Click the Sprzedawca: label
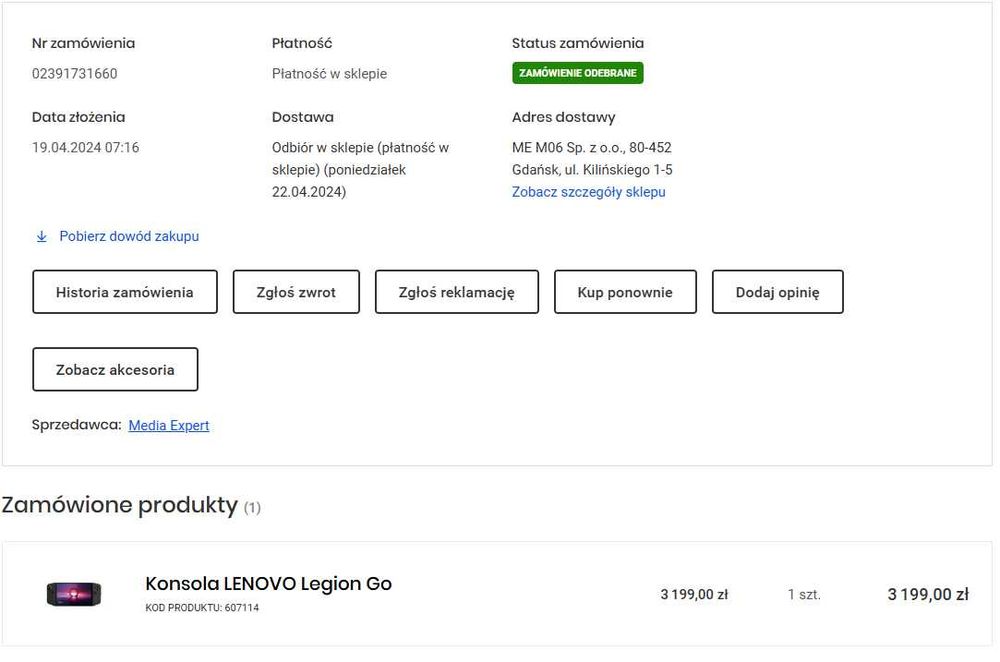1000x662 pixels. pyautogui.click(x=77, y=425)
